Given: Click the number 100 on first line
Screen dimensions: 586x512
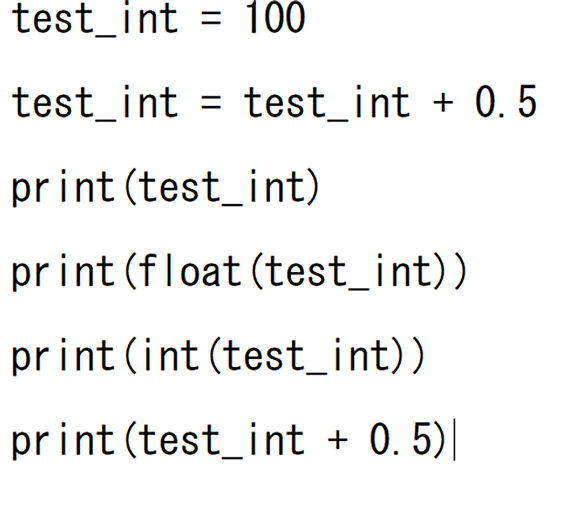Looking at the screenshot, I should click(x=276, y=17).
